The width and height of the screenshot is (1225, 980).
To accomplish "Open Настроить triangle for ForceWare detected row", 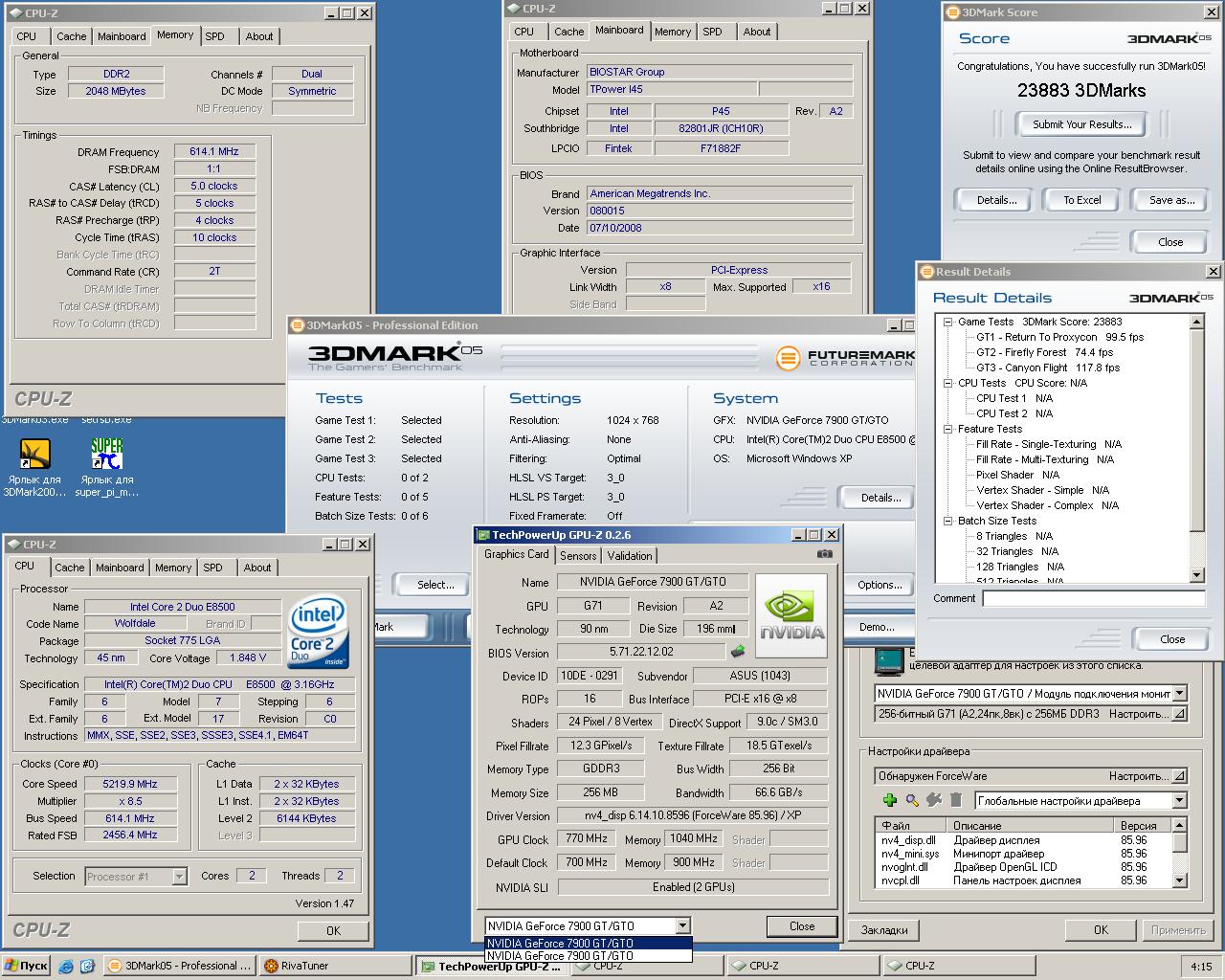I will coord(1179,776).
